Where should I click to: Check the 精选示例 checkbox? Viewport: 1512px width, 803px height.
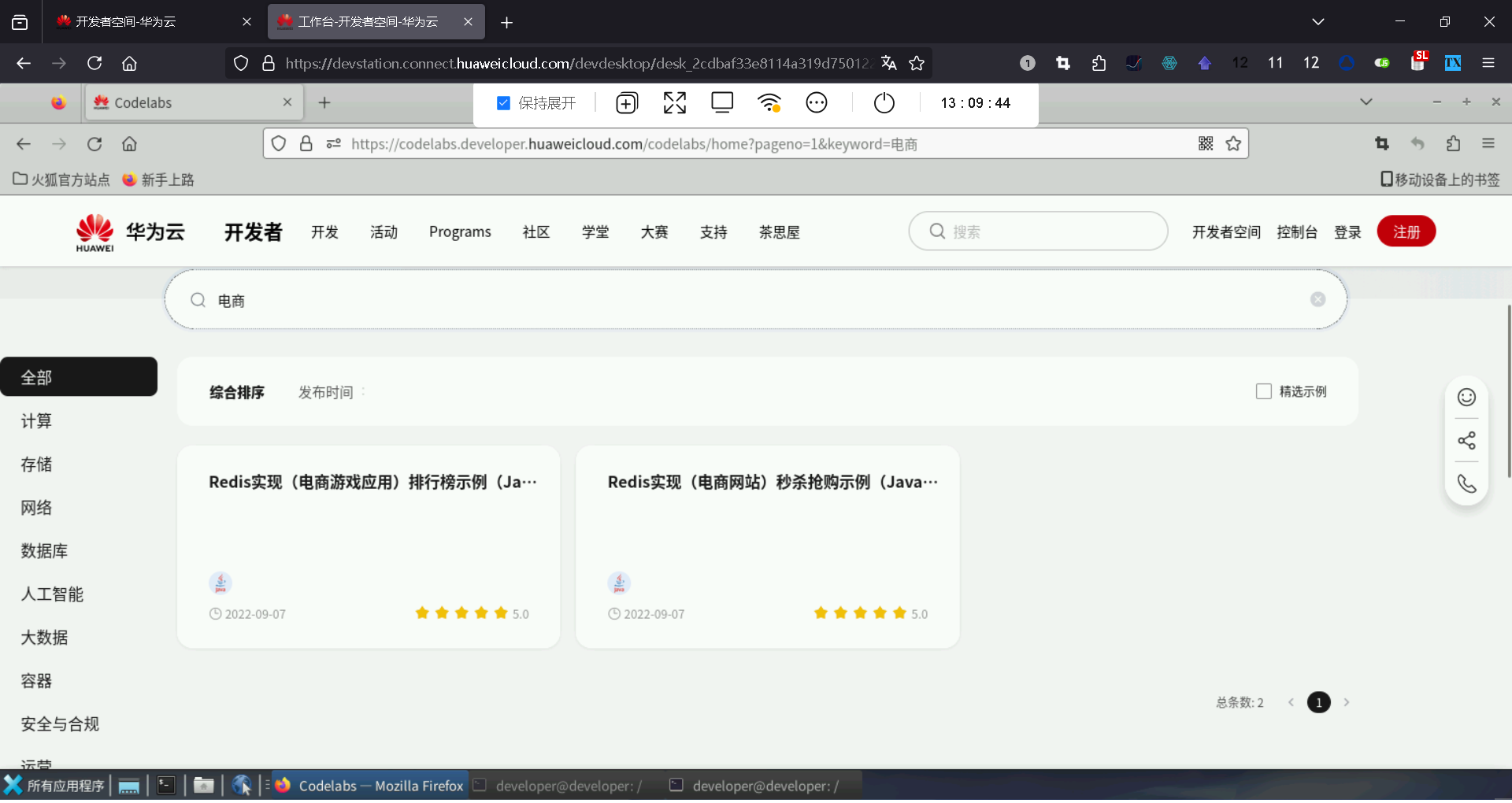[x=1263, y=391]
